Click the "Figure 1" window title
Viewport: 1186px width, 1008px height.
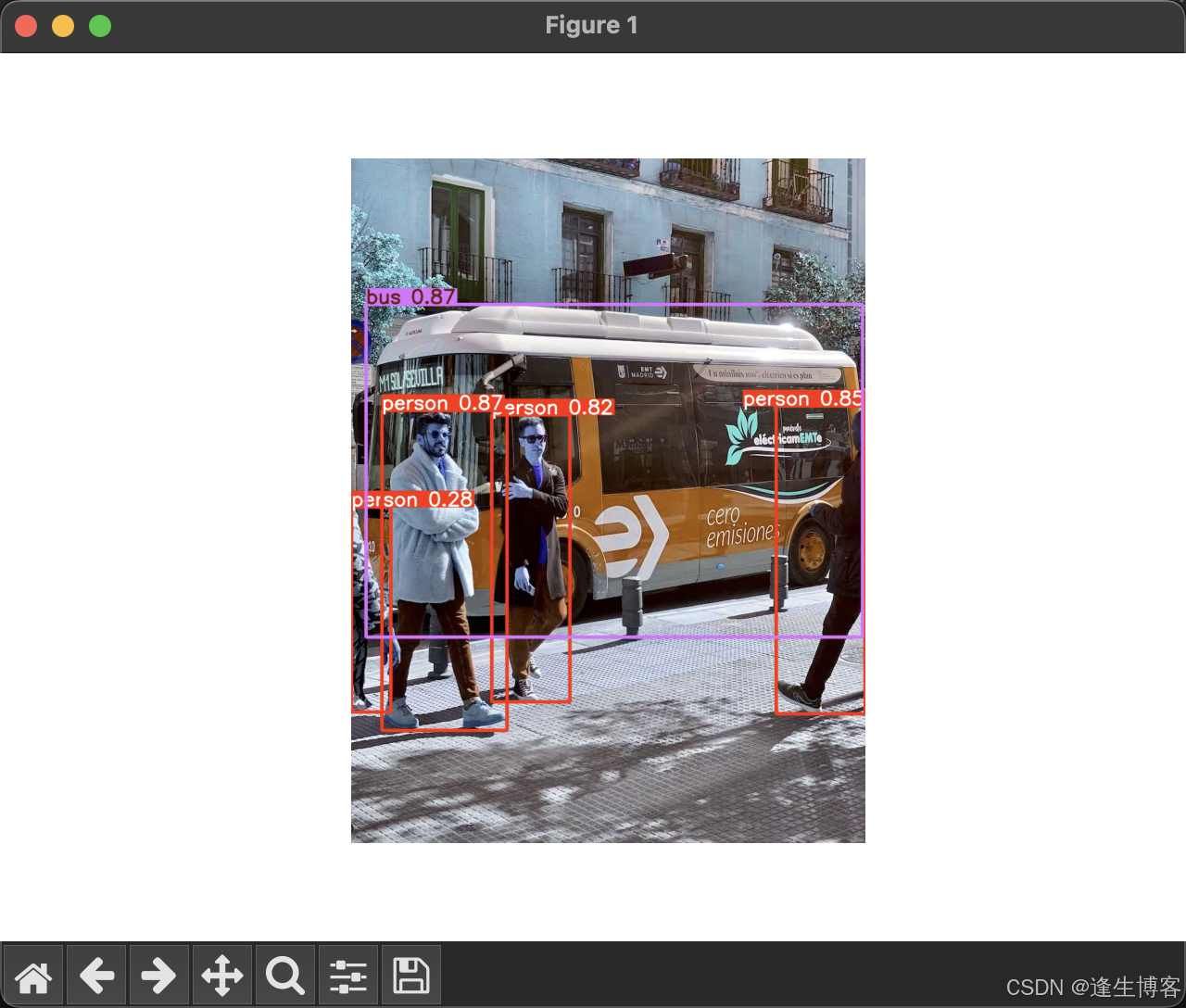coord(591,25)
